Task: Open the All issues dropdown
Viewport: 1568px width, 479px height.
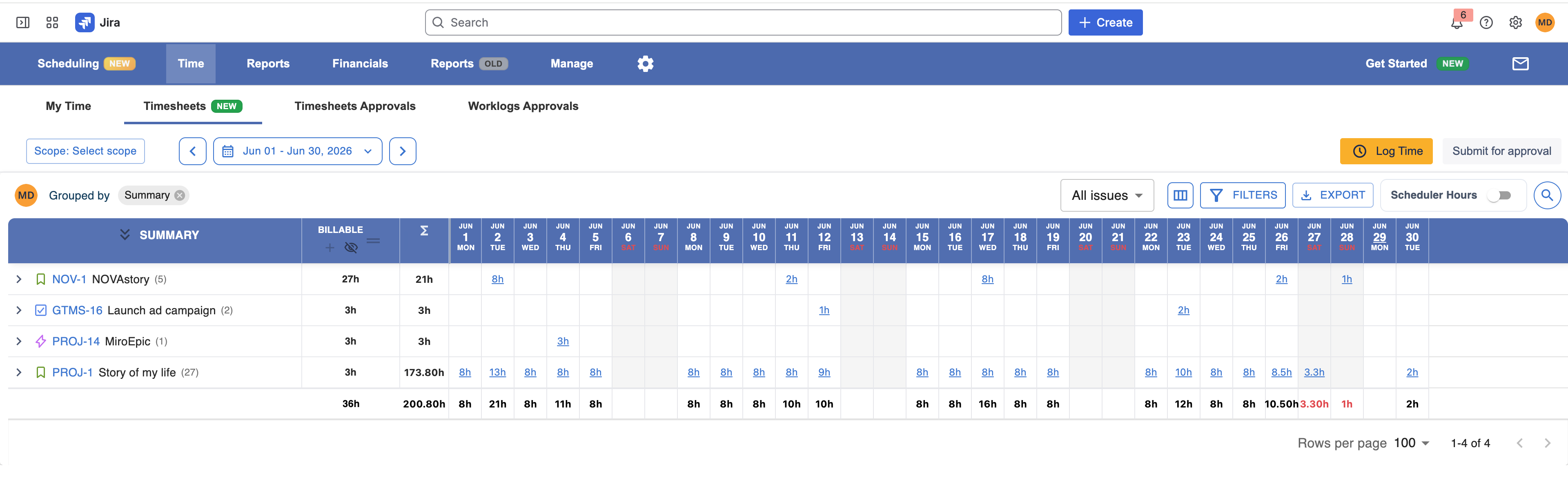Action: coord(1107,196)
